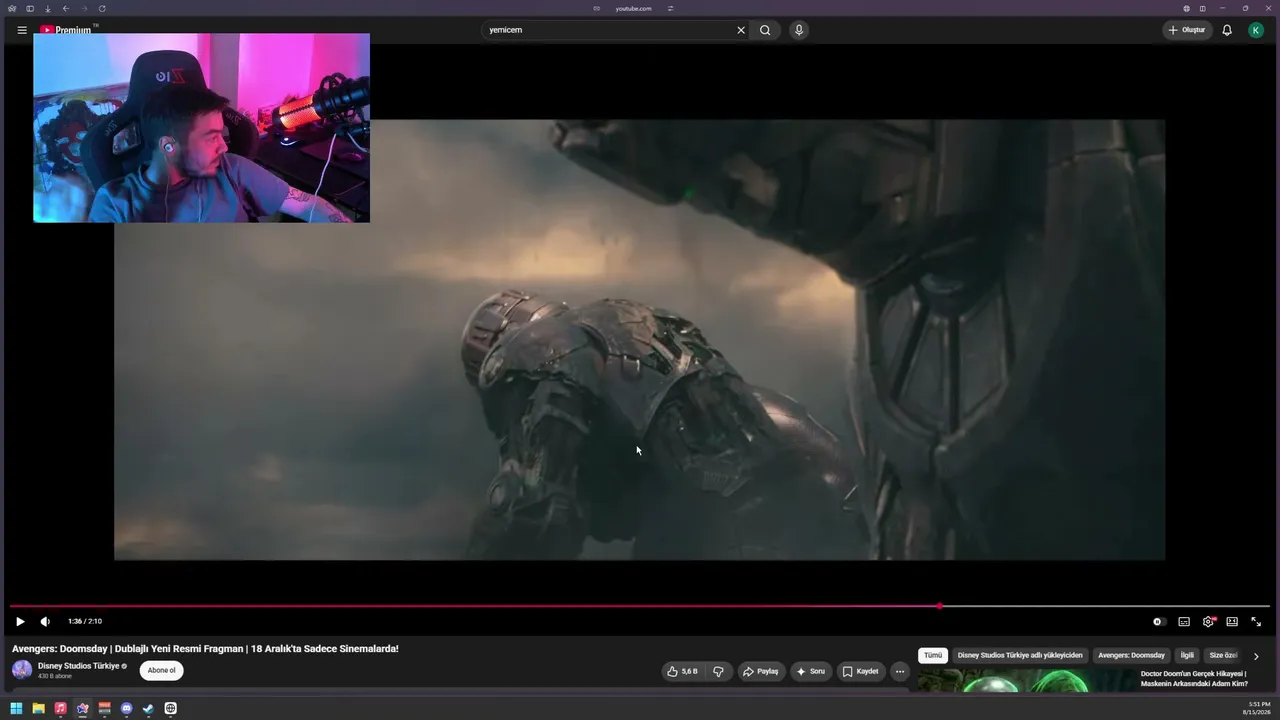This screenshot has height=720, width=1280.
Task: Subscribe with the Abone ol button
Action: click(x=162, y=670)
